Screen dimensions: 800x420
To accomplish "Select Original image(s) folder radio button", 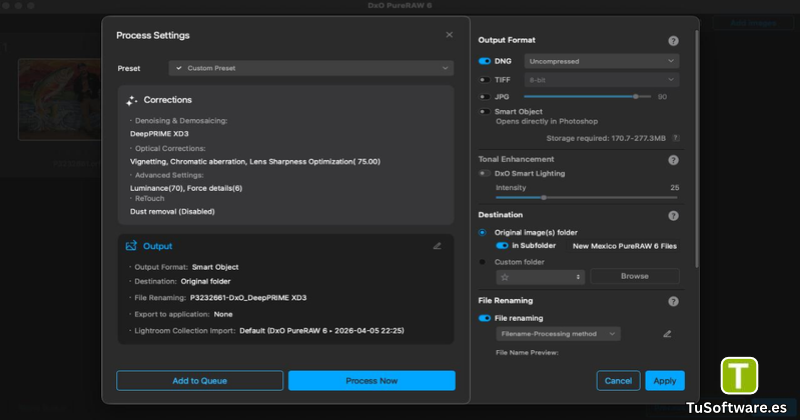I will tap(482, 233).
